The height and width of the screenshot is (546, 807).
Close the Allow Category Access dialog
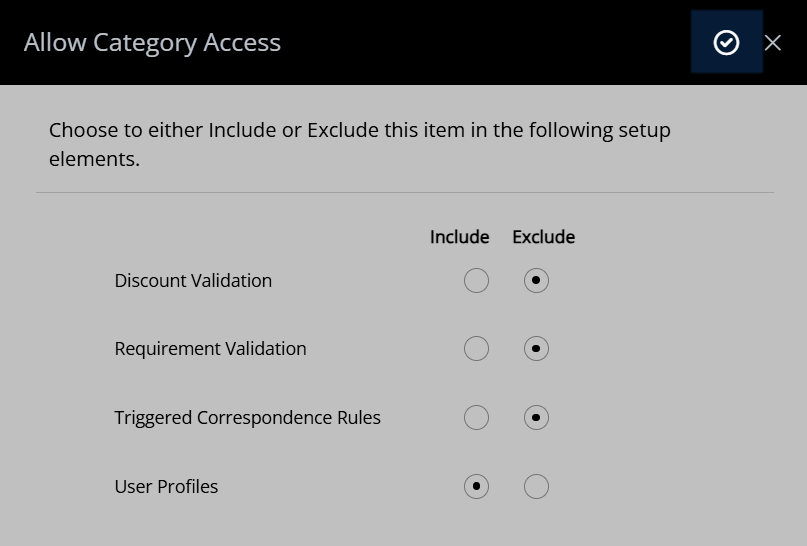[x=773, y=43]
